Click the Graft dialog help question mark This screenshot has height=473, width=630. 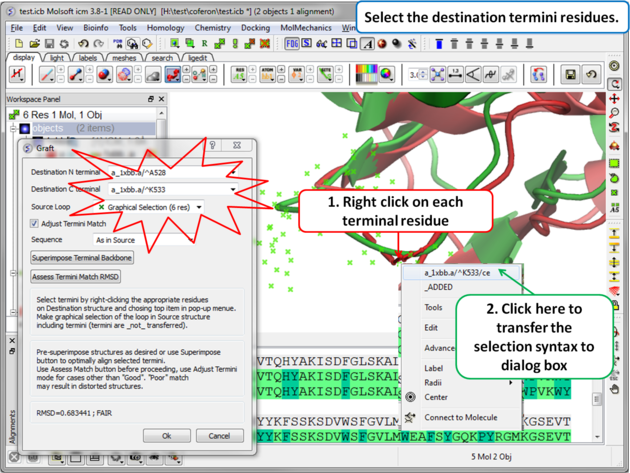[x=211, y=147]
